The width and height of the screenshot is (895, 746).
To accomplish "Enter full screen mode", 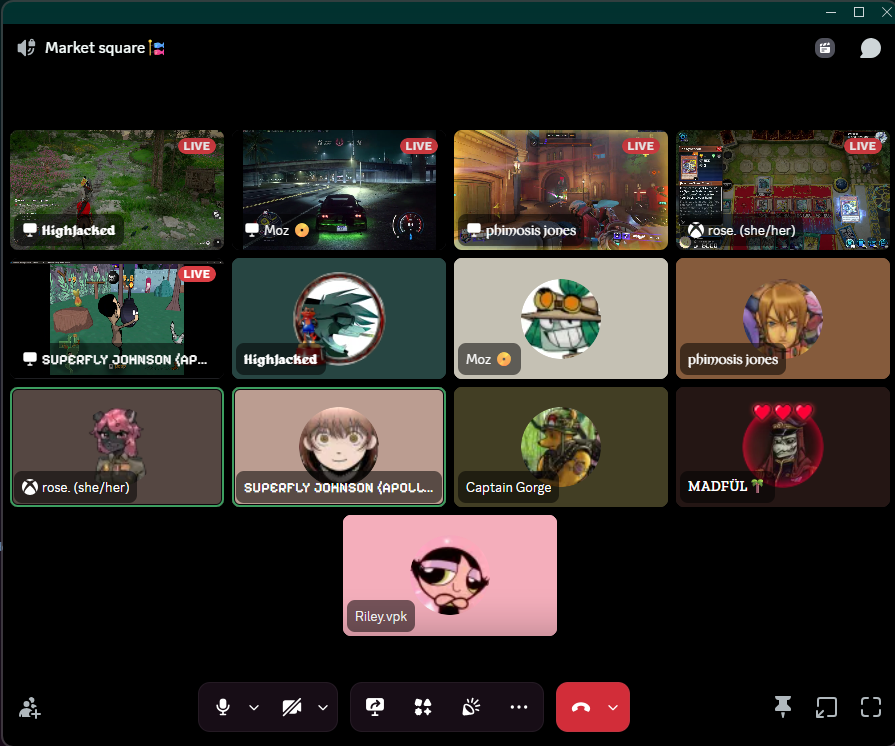I will [x=871, y=707].
